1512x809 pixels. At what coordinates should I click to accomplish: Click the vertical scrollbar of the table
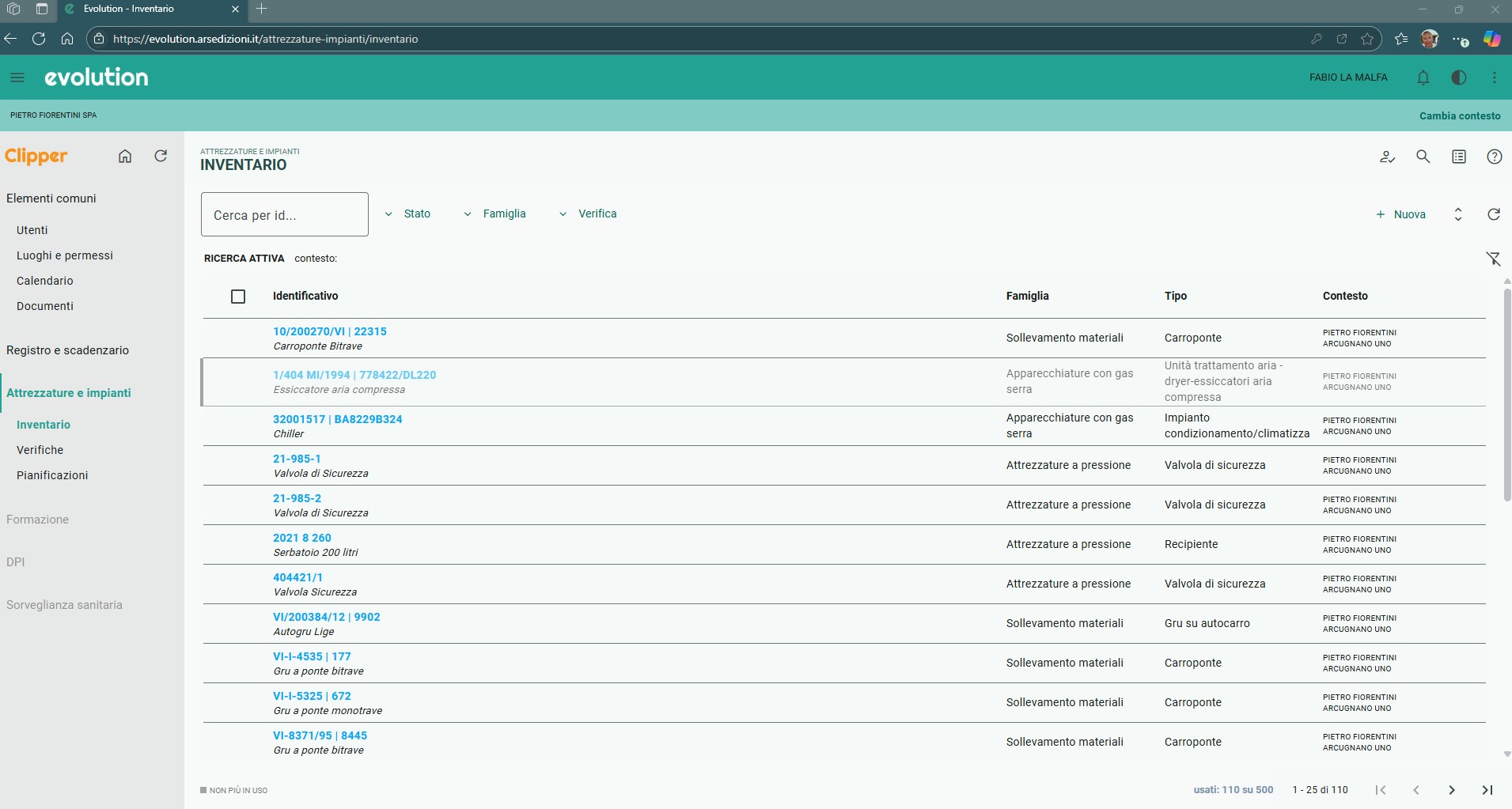(x=1507, y=395)
